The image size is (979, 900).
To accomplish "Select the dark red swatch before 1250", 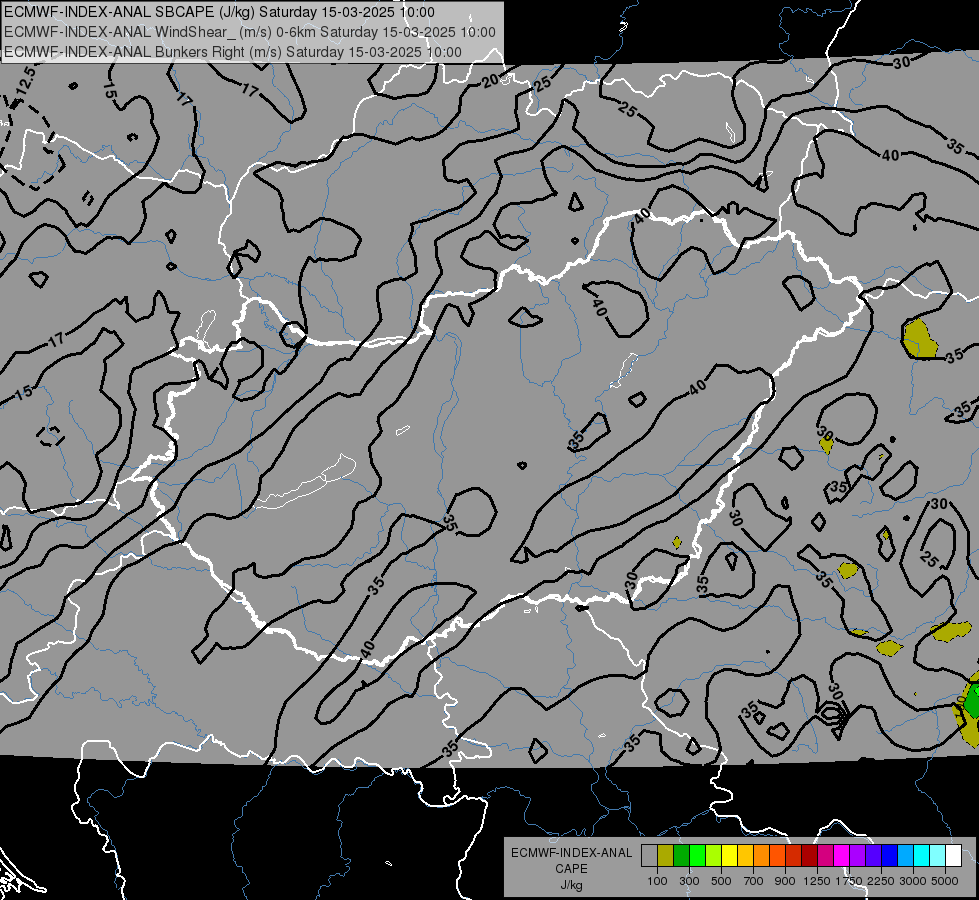I will click(809, 856).
